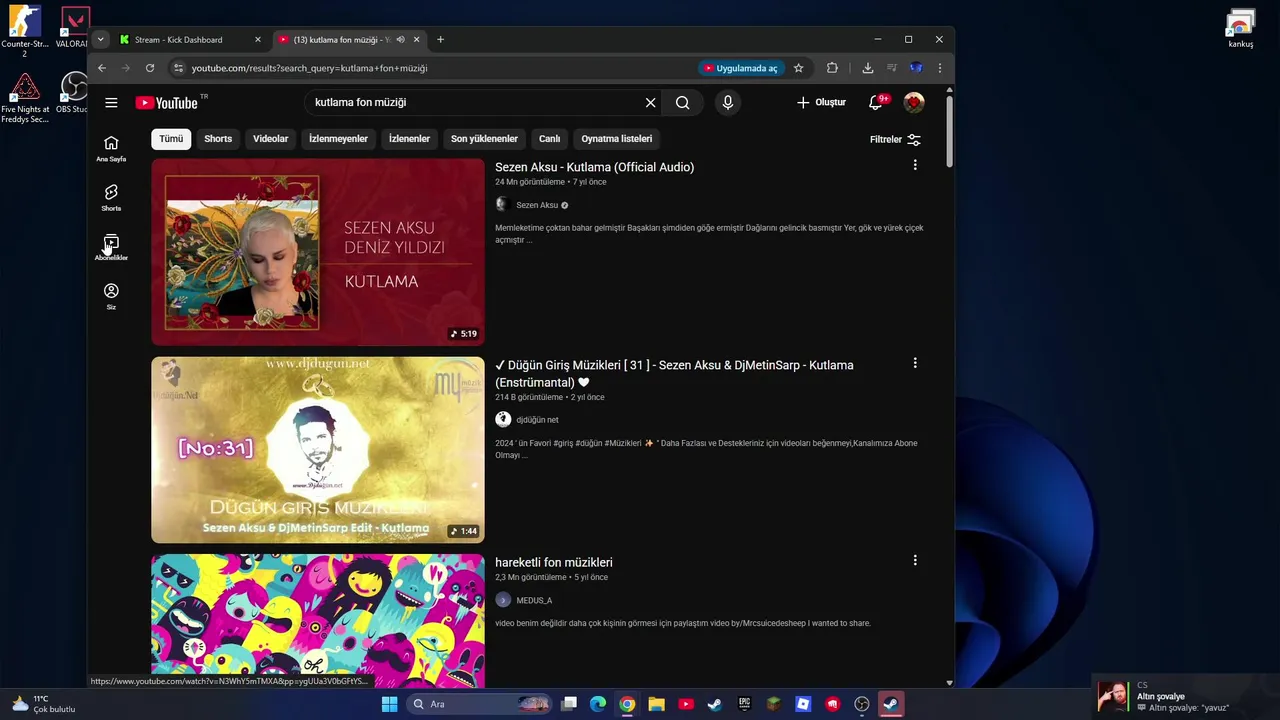Visit the Sezen Aksu channel link
Screen dimensions: 1280x720
(x=537, y=205)
